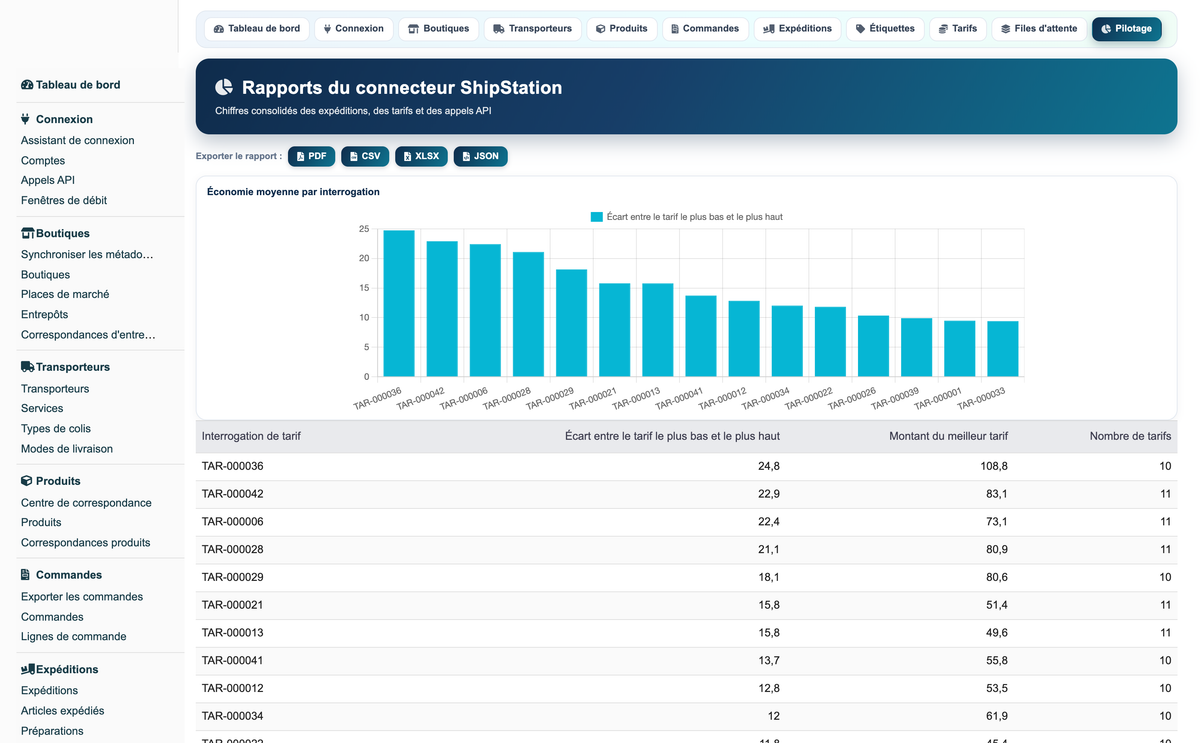Click the box icon beside sidebar Produits
This screenshot has width=1200, height=743.
click(x=27, y=481)
